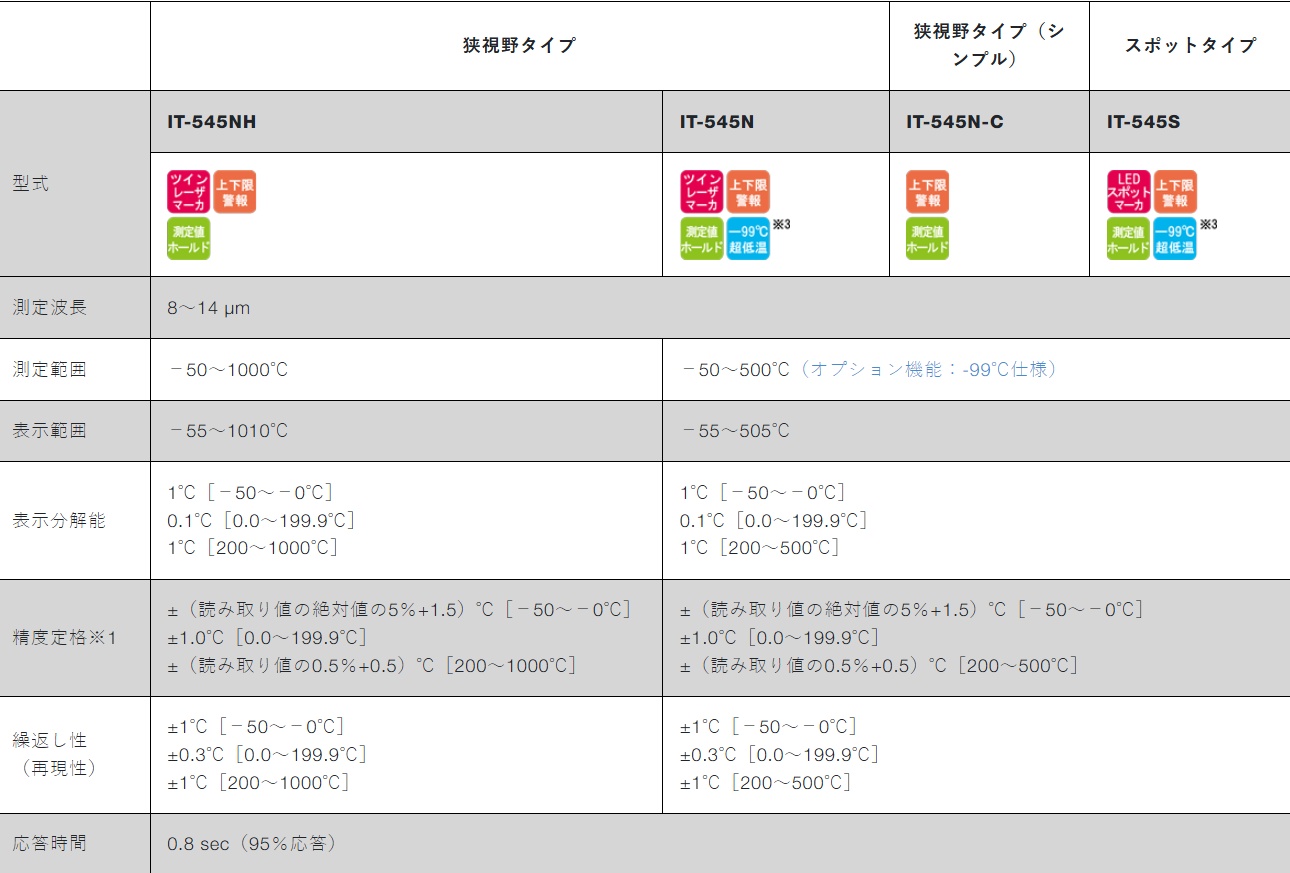Click the IT-545N model name
The width and height of the screenshot is (1290, 873).
pyautogui.click(x=717, y=122)
